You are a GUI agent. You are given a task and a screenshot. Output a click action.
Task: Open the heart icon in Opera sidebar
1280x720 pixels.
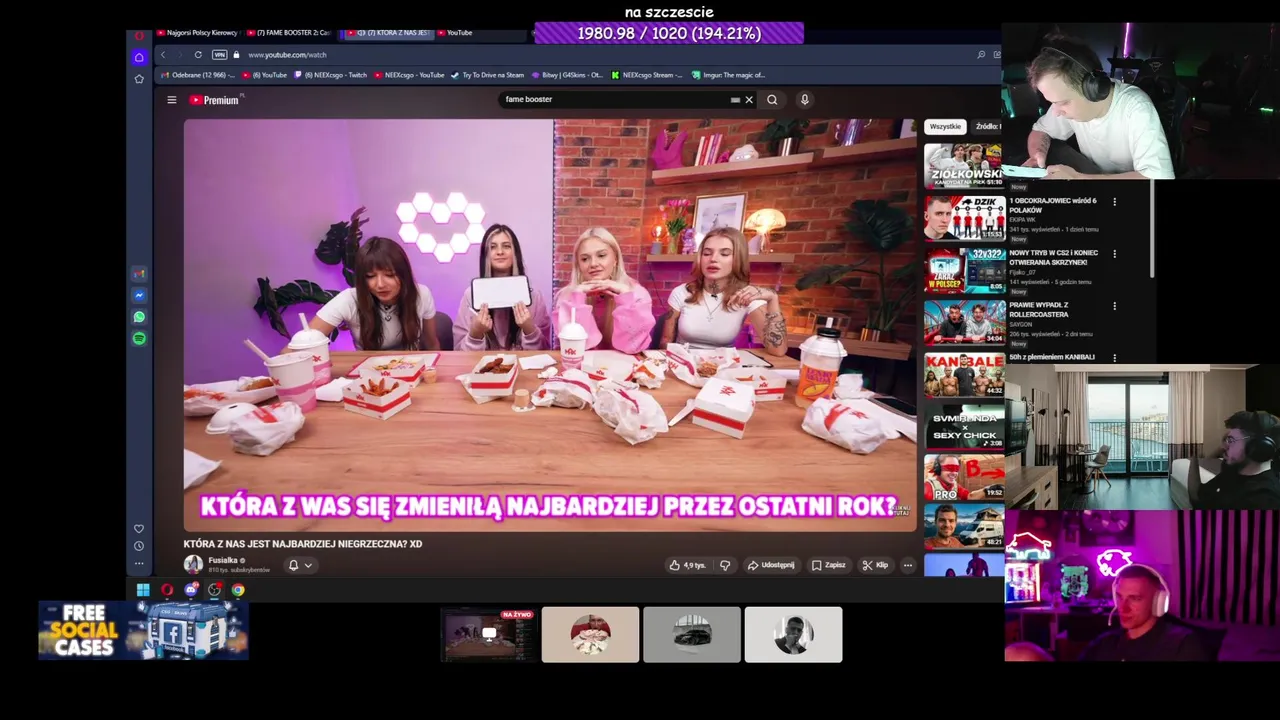[139, 529]
